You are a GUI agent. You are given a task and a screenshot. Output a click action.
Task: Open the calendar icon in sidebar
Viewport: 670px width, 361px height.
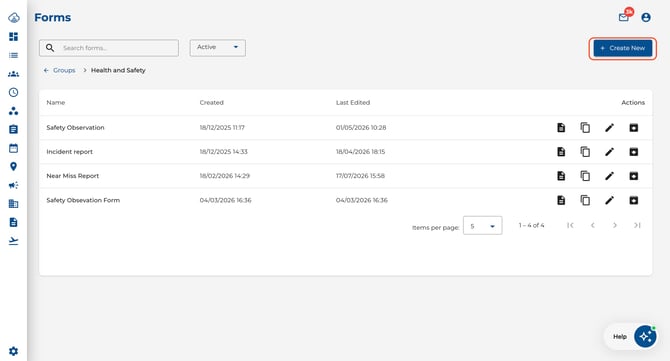click(14, 148)
